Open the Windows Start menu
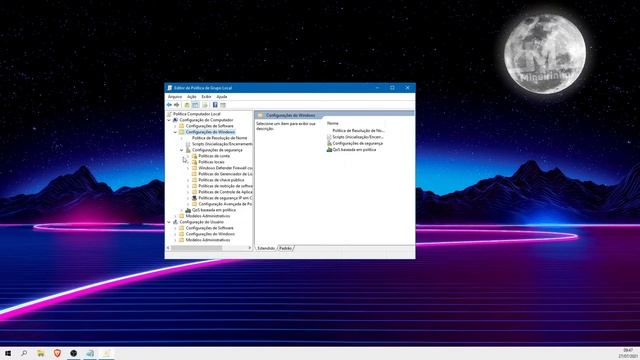The height and width of the screenshot is (360, 640). [8, 353]
